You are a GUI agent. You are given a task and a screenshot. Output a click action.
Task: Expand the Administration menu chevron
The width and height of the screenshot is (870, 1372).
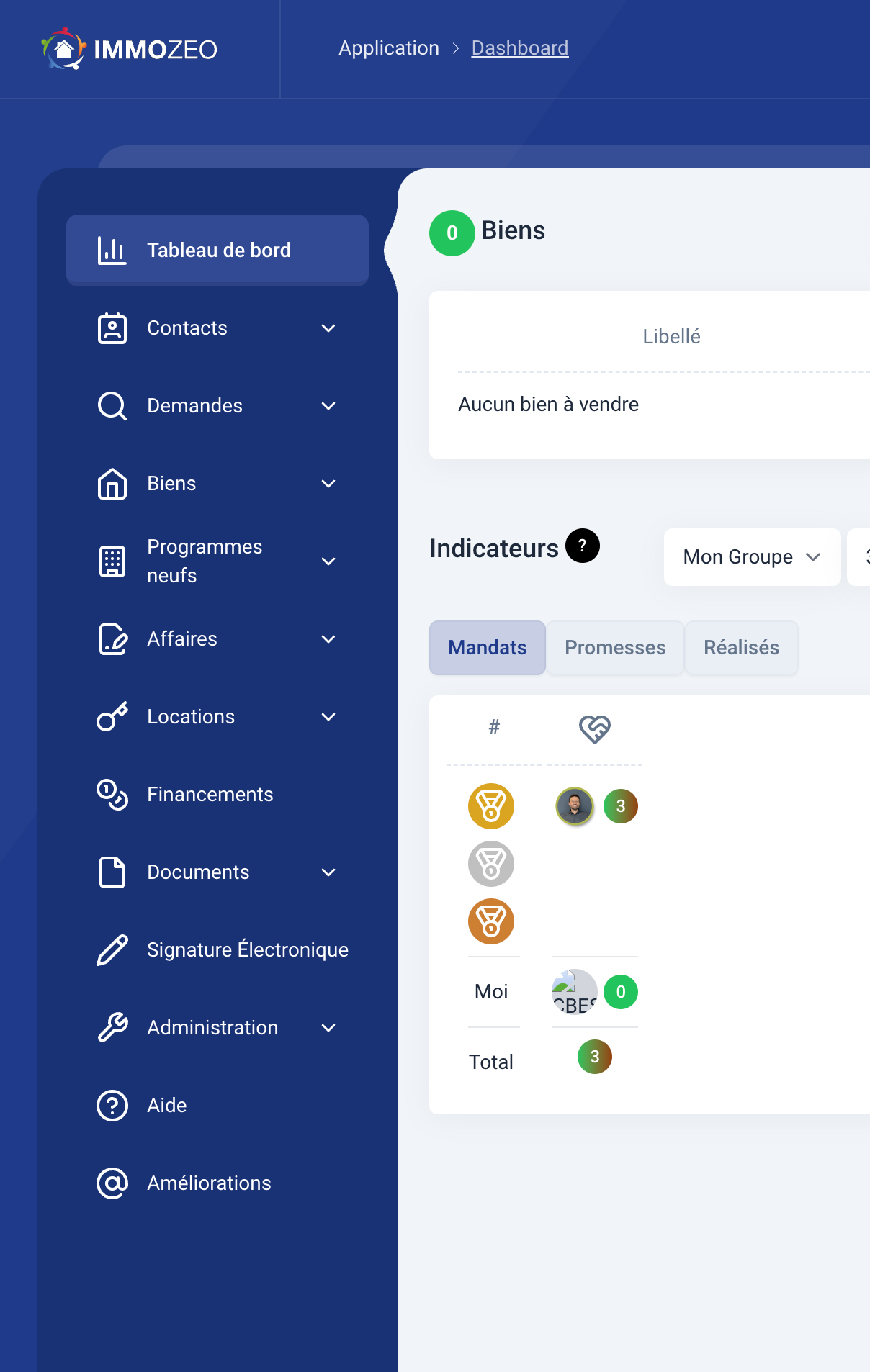[328, 1028]
